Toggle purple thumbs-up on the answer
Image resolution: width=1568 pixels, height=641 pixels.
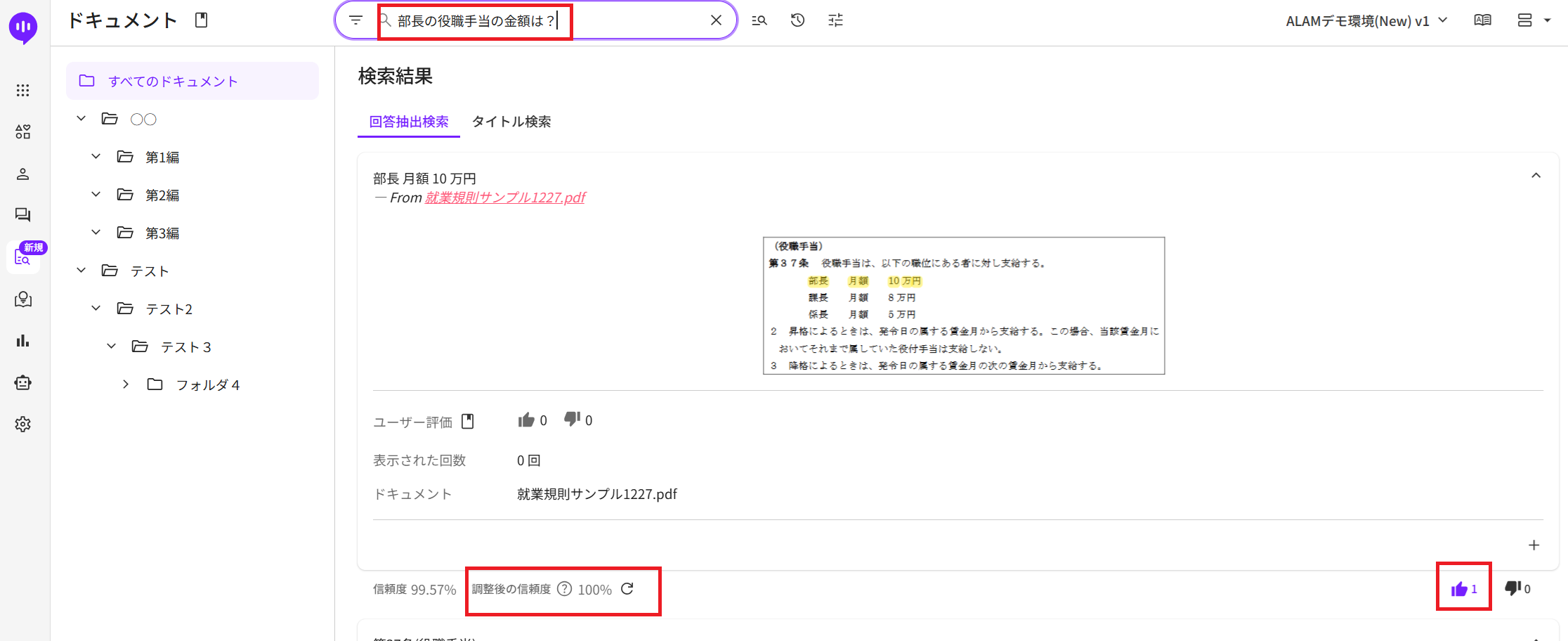point(1459,589)
